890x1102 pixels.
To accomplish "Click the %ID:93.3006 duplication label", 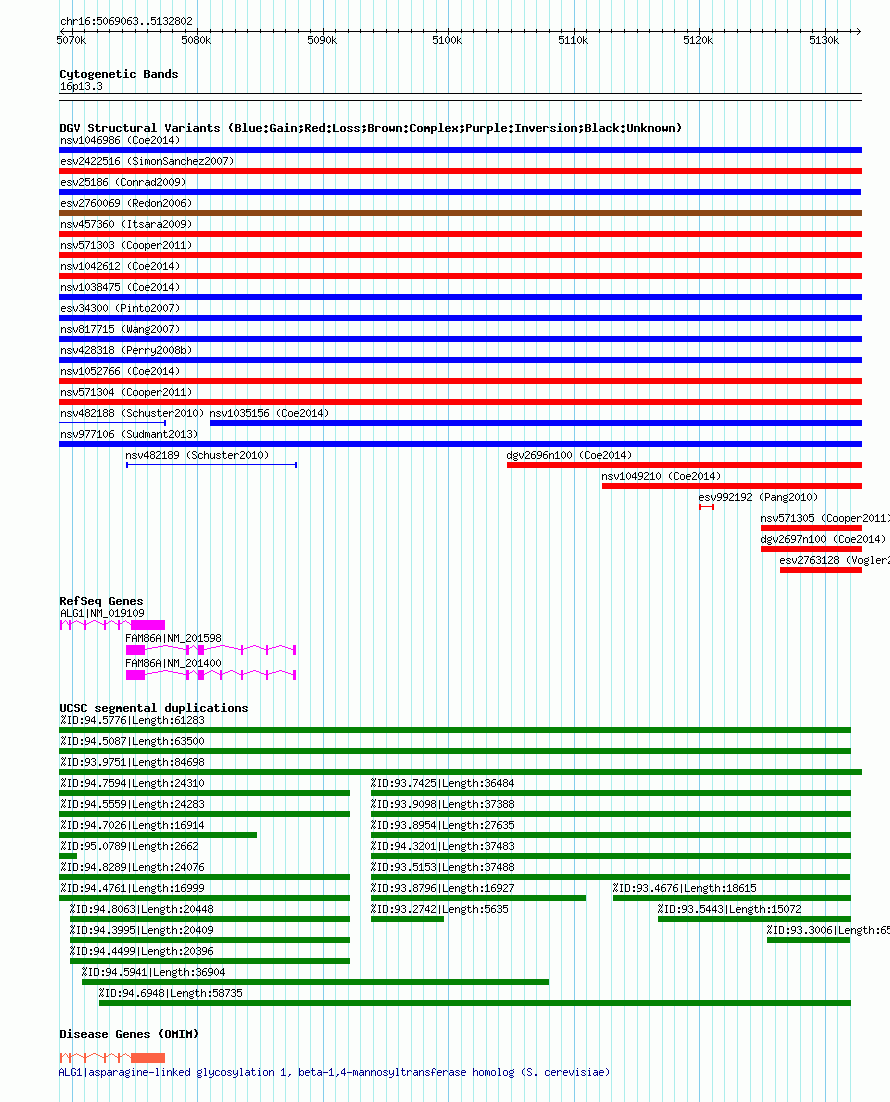I will 828,931.
